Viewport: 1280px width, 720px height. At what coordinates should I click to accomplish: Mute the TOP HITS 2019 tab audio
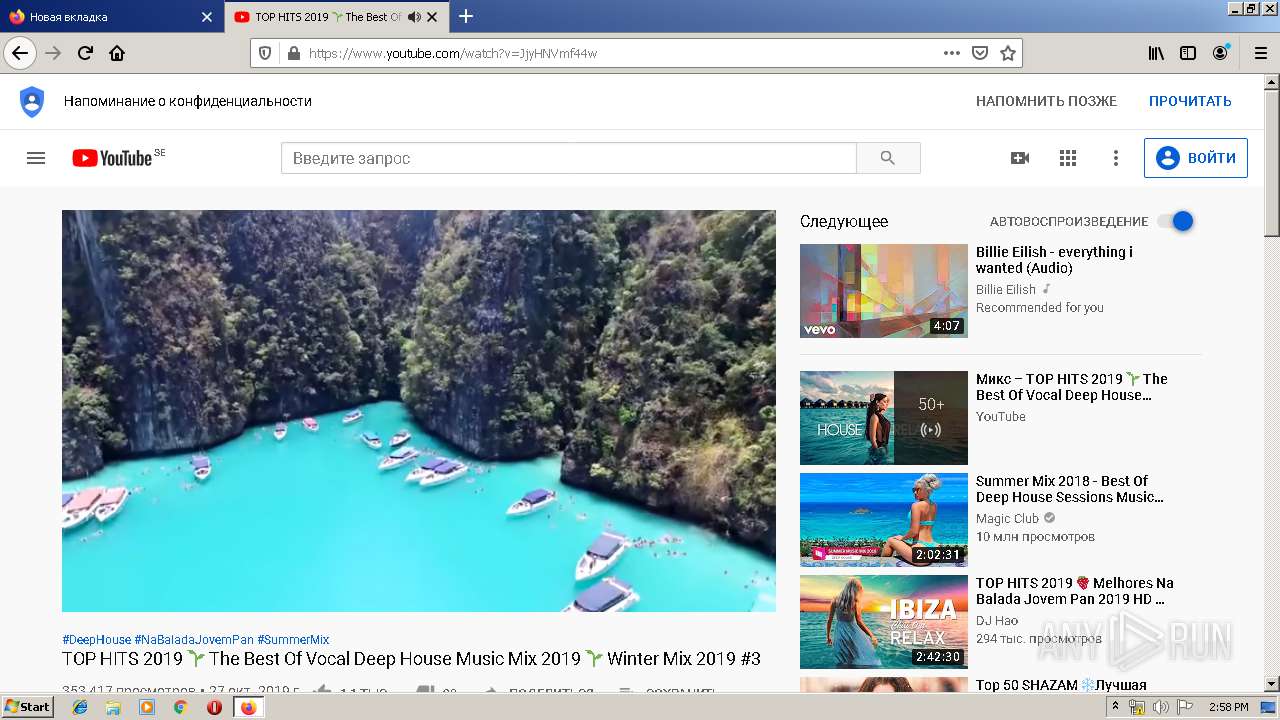pos(414,17)
